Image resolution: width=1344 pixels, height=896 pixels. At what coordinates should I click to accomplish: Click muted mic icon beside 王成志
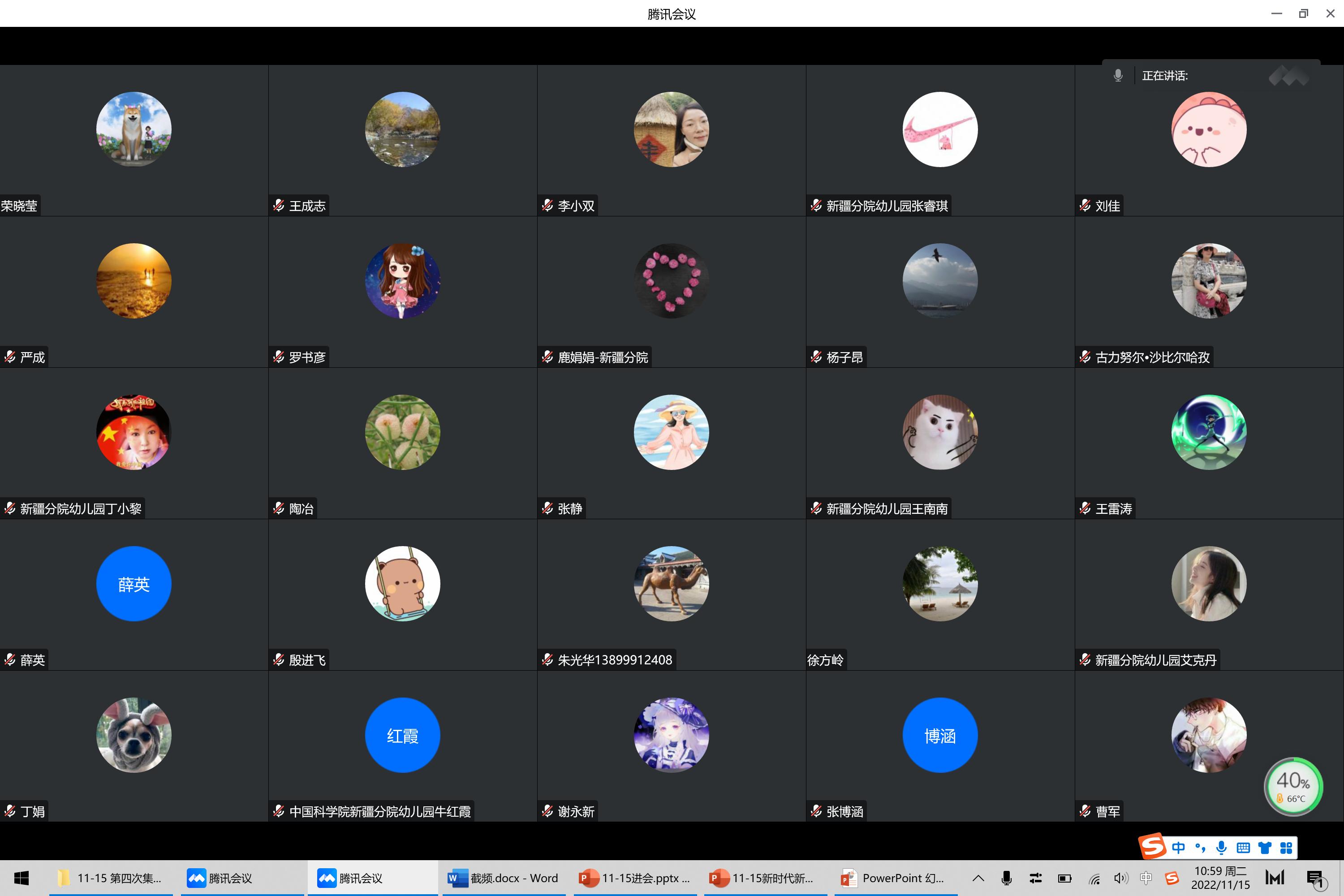(278, 205)
